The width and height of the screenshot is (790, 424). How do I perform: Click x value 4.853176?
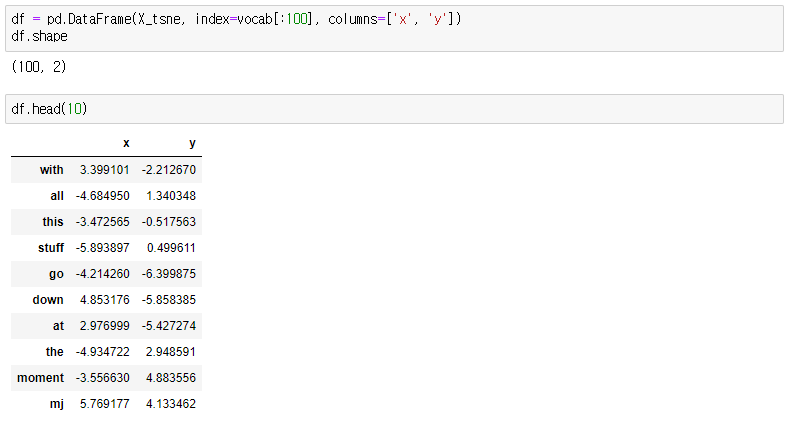point(105,300)
